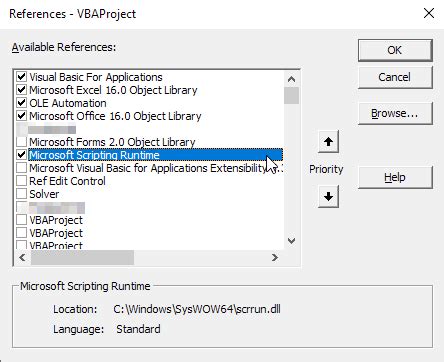
Task: Close the References dialog with X
Action: pos(429,14)
